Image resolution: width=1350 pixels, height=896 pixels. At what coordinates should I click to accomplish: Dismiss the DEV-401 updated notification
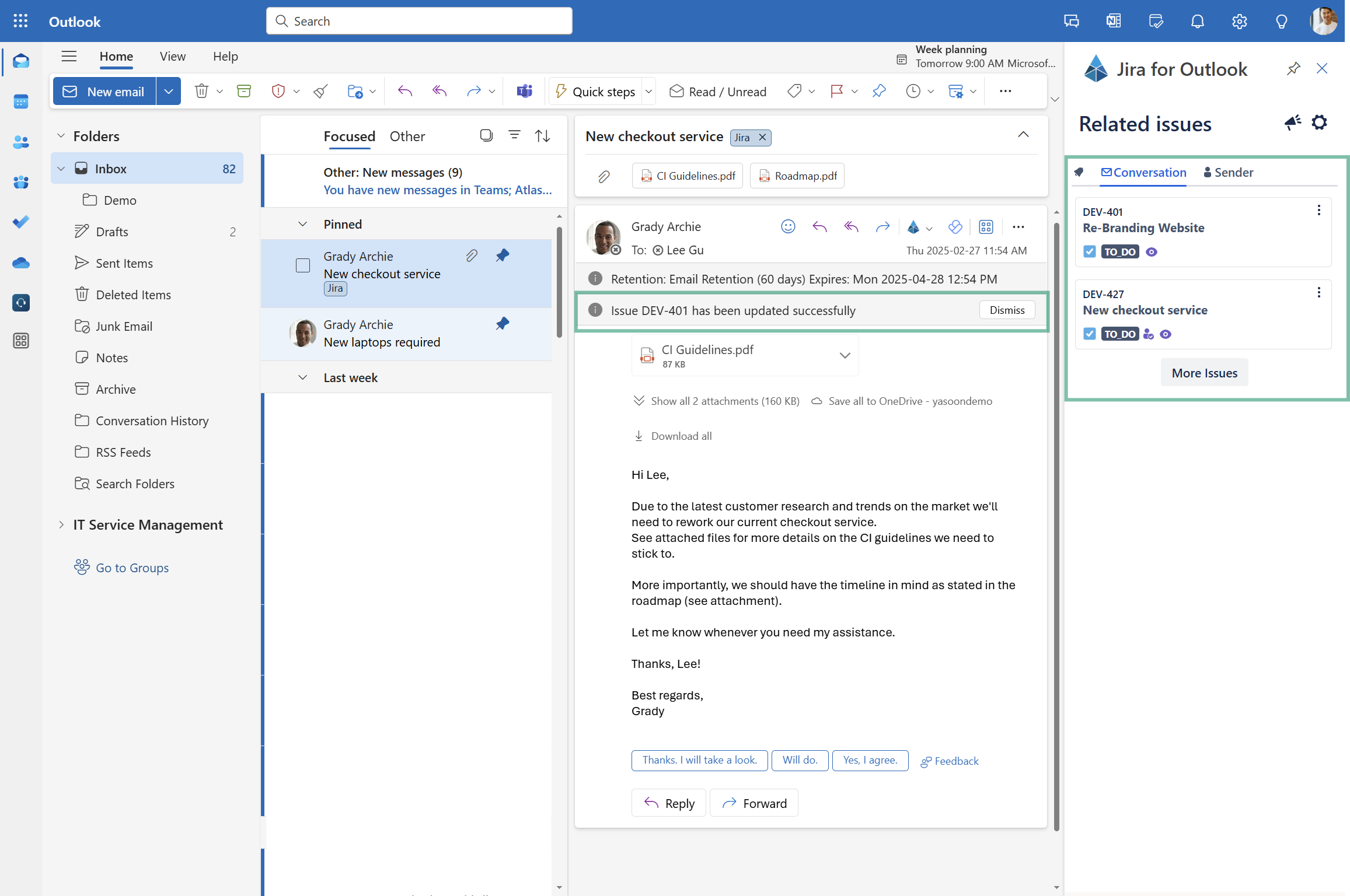click(x=1007, y=310)
